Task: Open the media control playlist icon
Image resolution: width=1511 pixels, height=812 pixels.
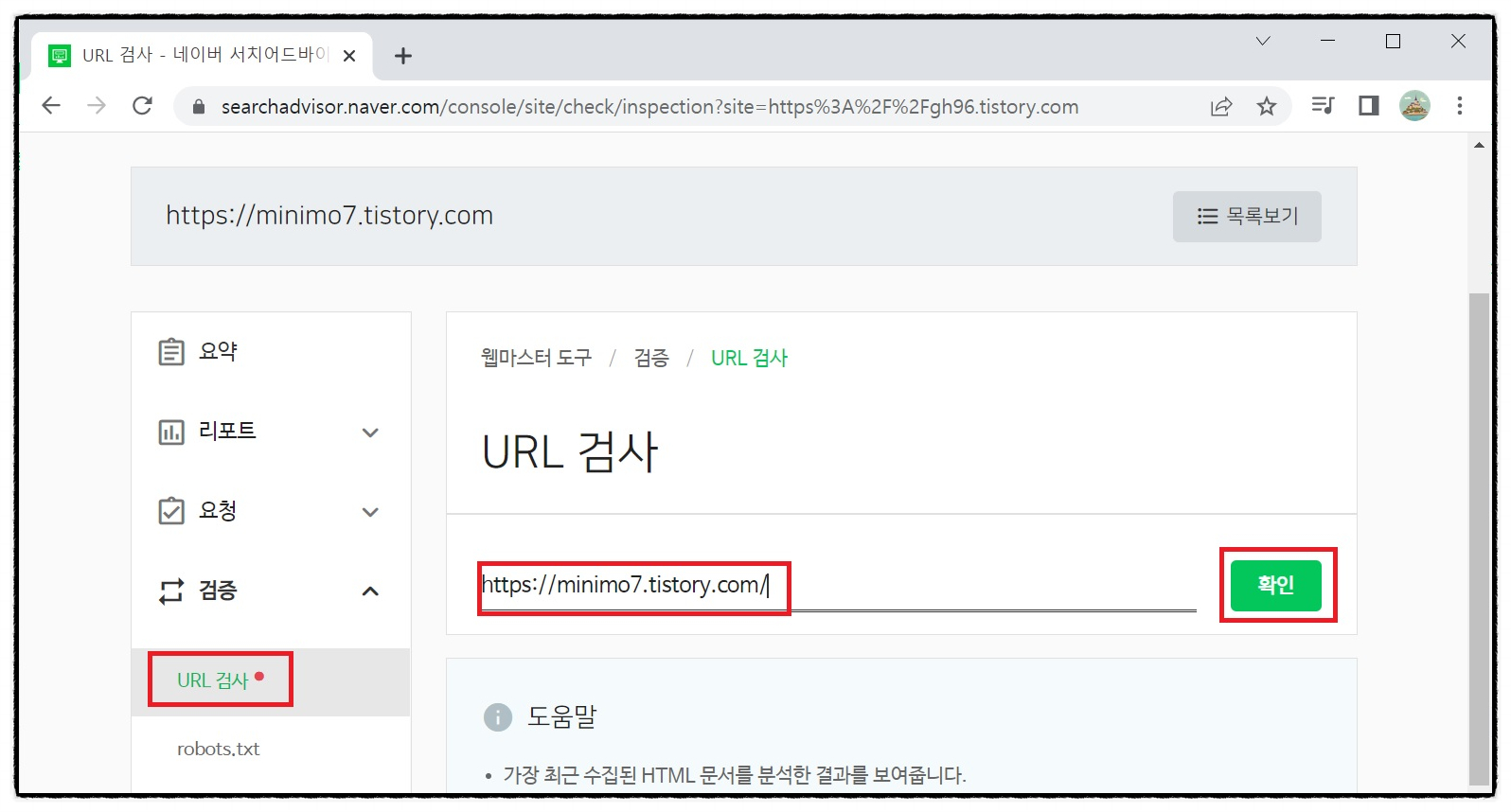Action: click(1324, 105)
